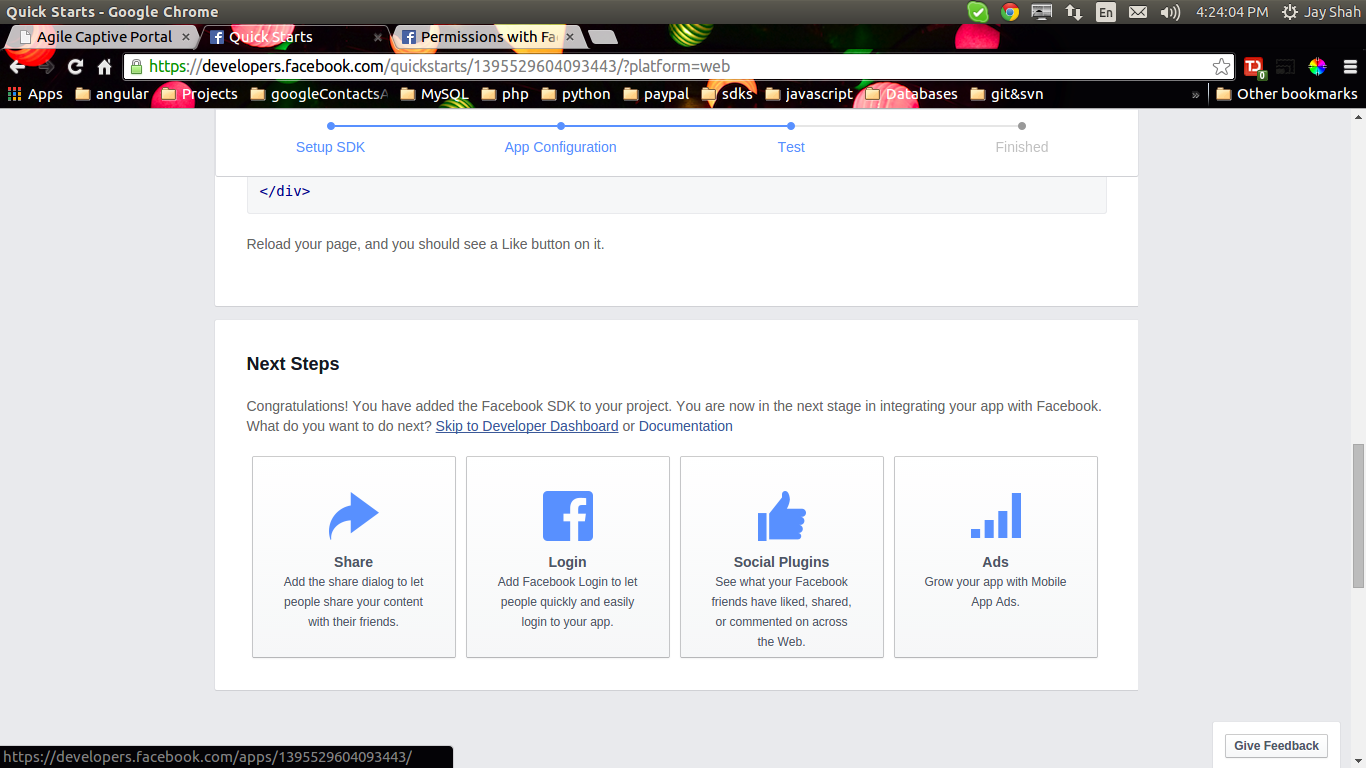Open the clock showing 4:24:04 PM
Viewport: 1366px width, 768px height.
click(x=1232, y=12)
